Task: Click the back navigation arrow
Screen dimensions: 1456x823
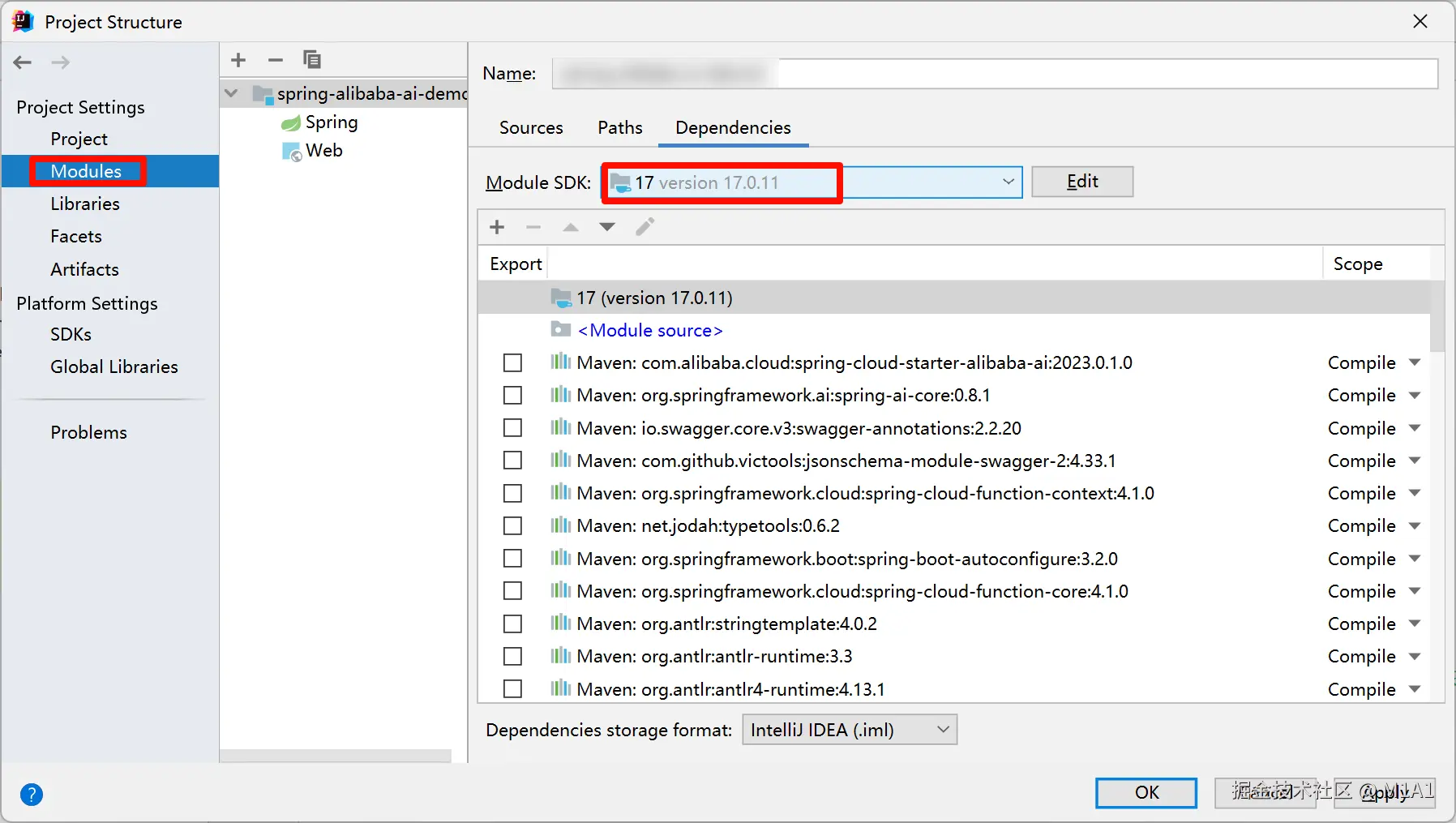Action: click(23, 62)
